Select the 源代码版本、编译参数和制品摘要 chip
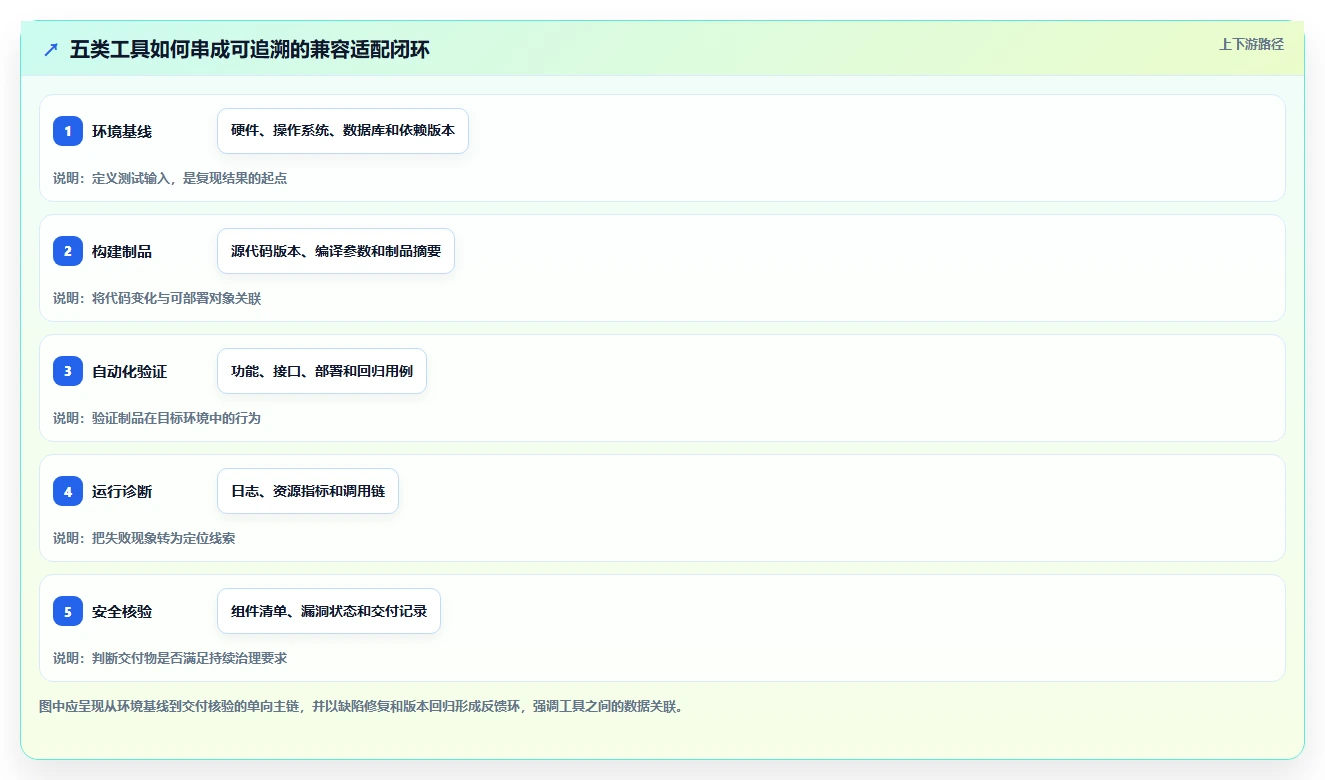1325x780 pixels. [x=336, y=251]
